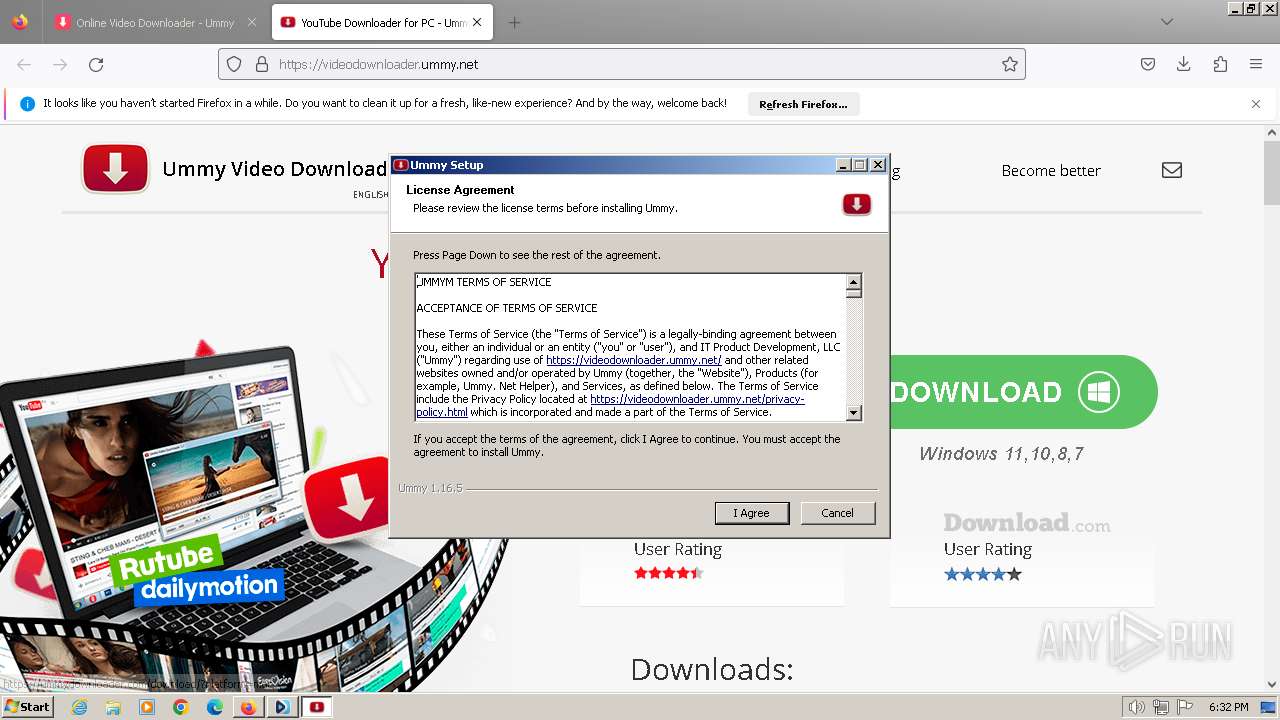Open the privacy policy link in license text
Screen dimensions: 1280x720
610,405
